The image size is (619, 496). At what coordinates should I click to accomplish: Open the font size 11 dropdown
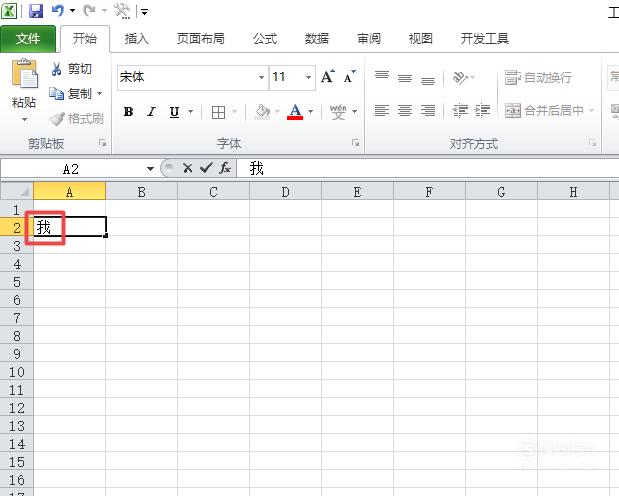[308, 77]
